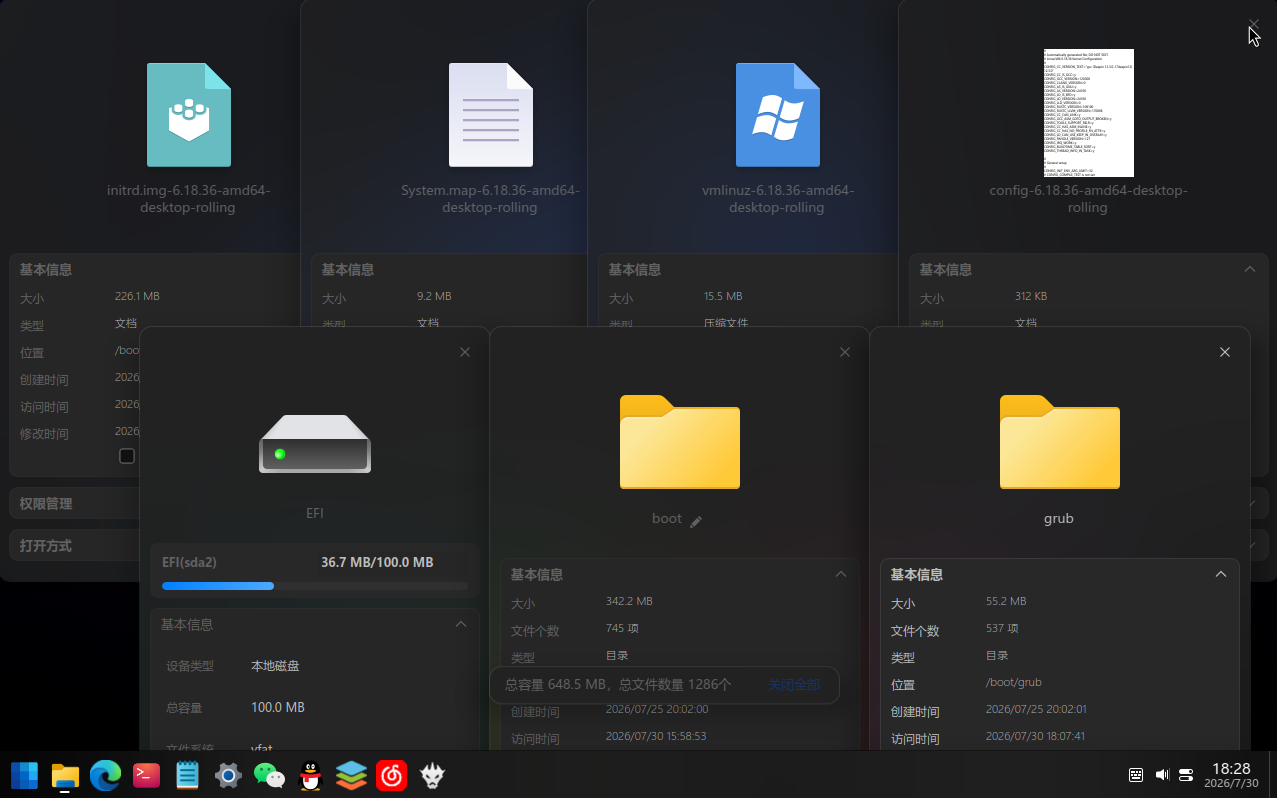The height and width of the screenshot is (798, 1277).
Task: Open the launcher from the taskbar
Action: pos(24,775)
